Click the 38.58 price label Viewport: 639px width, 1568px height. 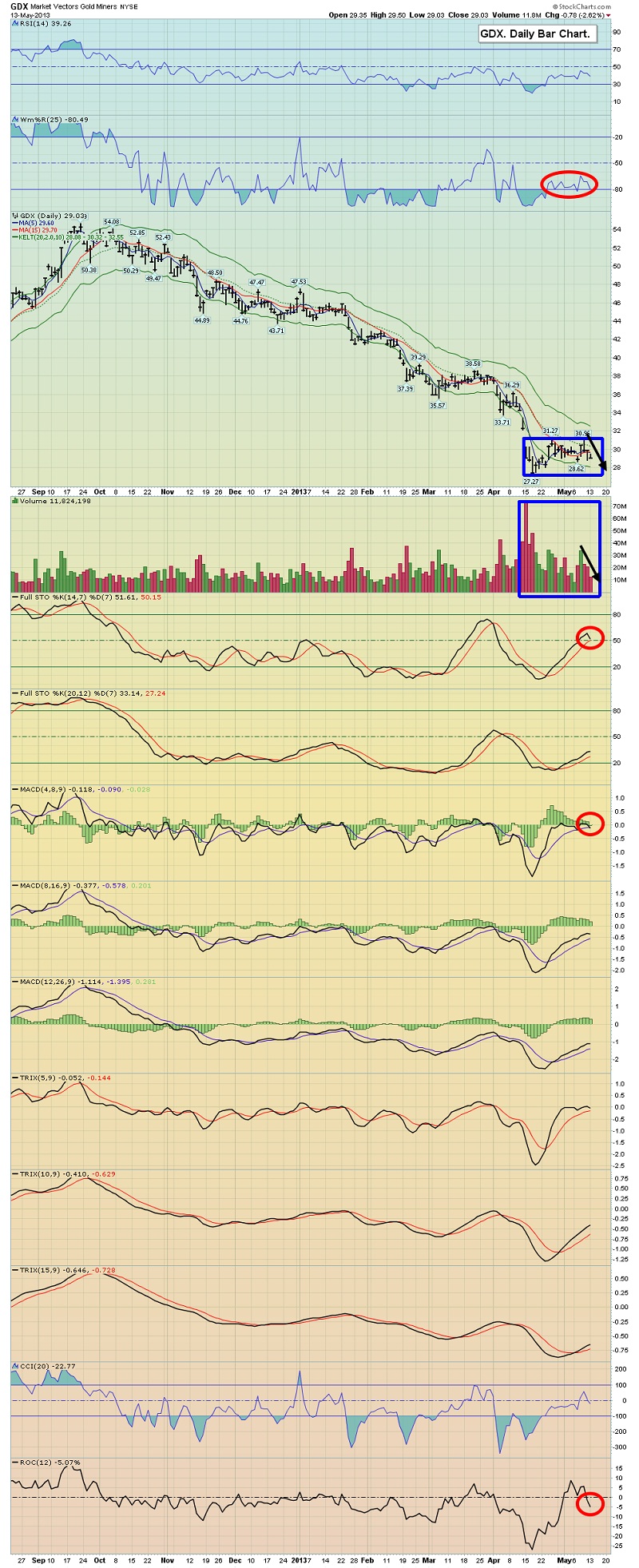tap(473, 363)
